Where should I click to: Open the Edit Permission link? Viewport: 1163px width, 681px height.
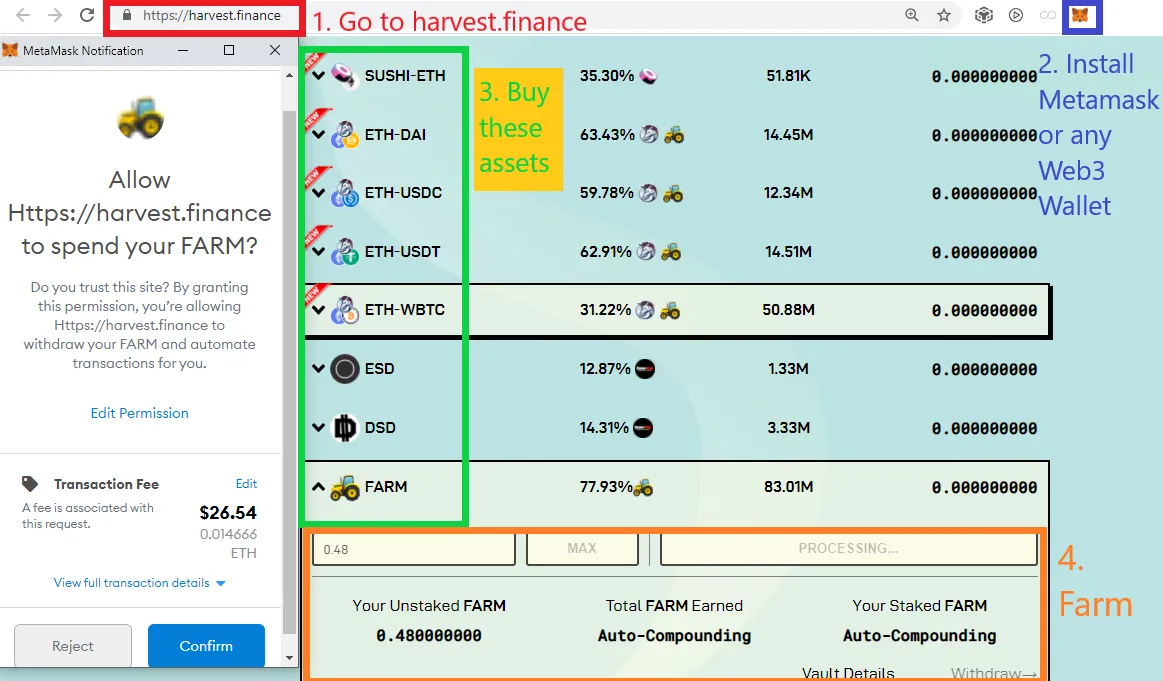139,413
